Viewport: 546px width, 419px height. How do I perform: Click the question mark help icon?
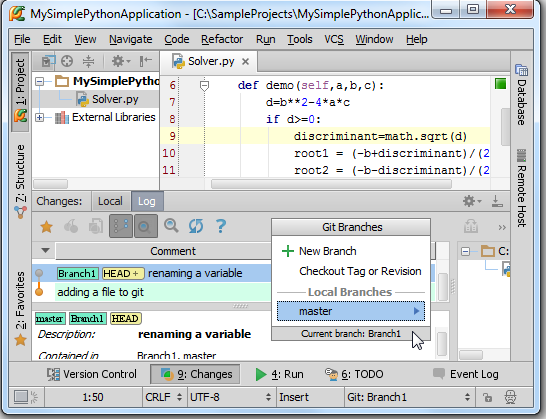[221, 226]
